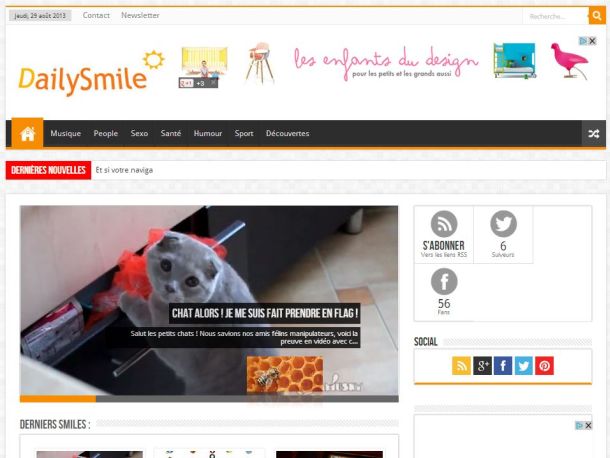Go to the Découvertes section
The height and width of the screenshot is (458, 610).
click(287, 134)
